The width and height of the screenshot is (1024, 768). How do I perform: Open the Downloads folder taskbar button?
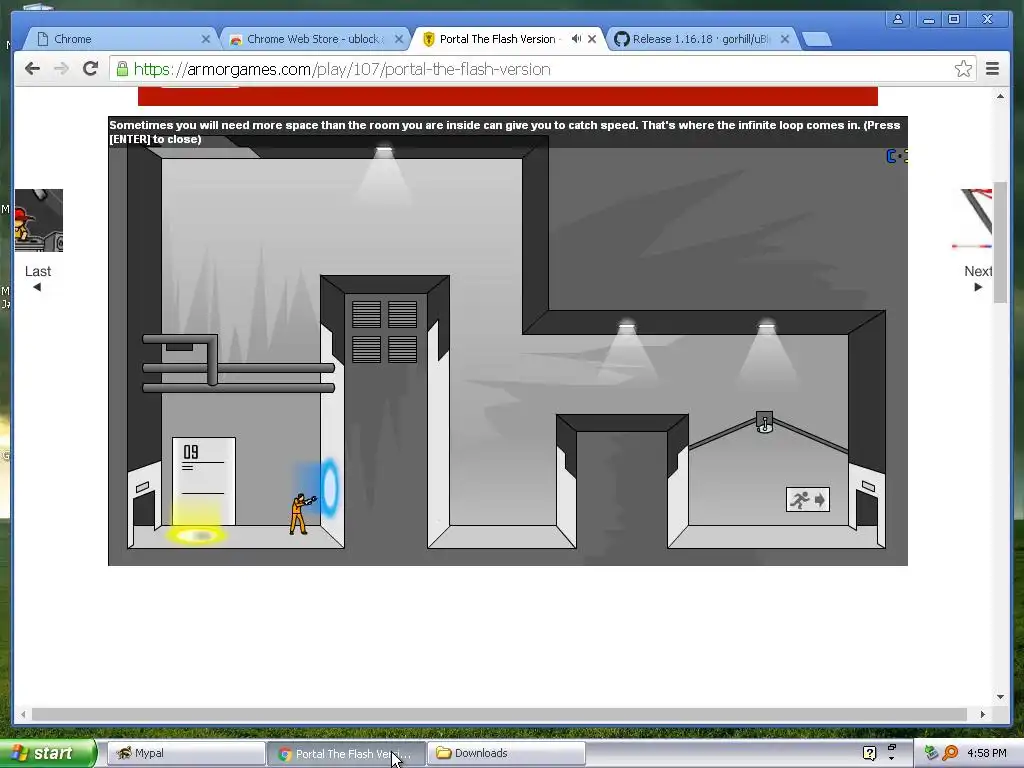(x=506, y=753)
